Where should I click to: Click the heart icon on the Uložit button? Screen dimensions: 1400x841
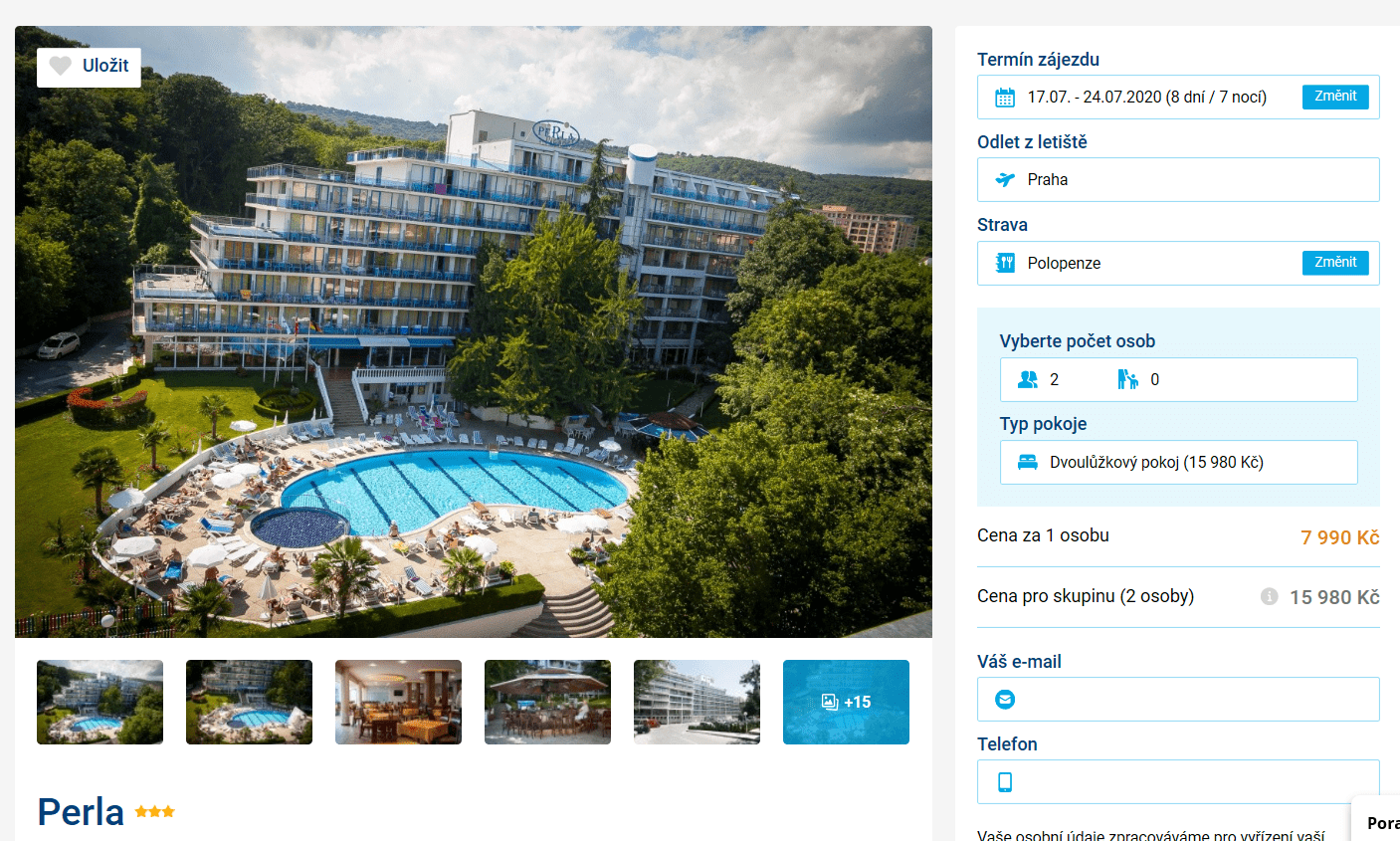coord(61,66)
